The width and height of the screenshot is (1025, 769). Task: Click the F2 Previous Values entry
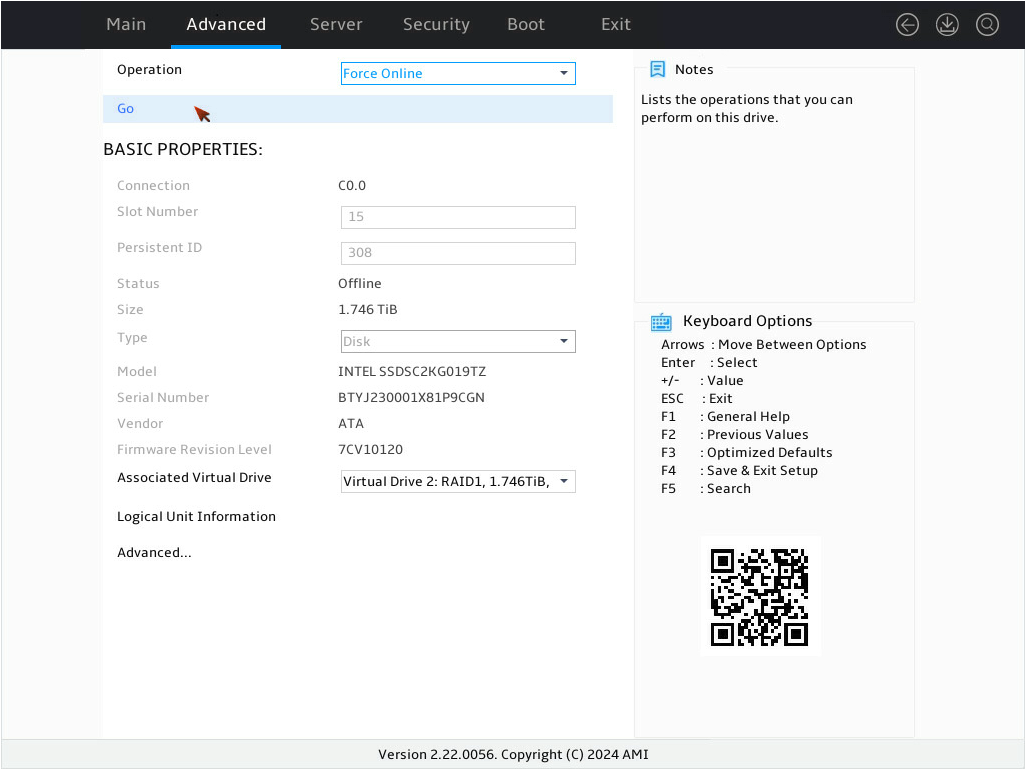click(735, 434)
